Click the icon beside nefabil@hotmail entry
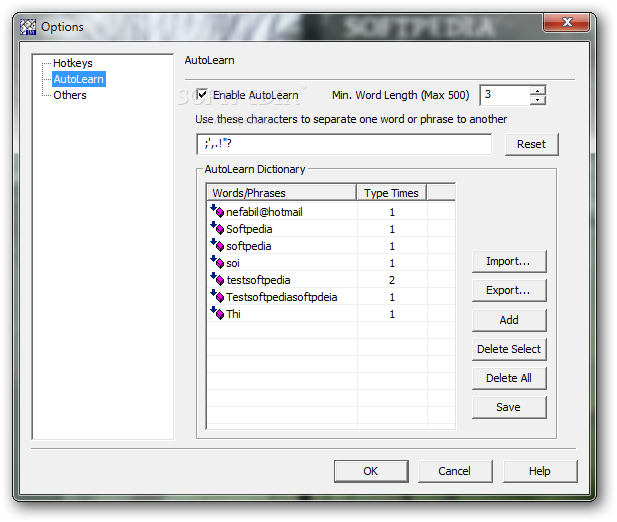This screenshot has height=522, width=617. point(217,211)
